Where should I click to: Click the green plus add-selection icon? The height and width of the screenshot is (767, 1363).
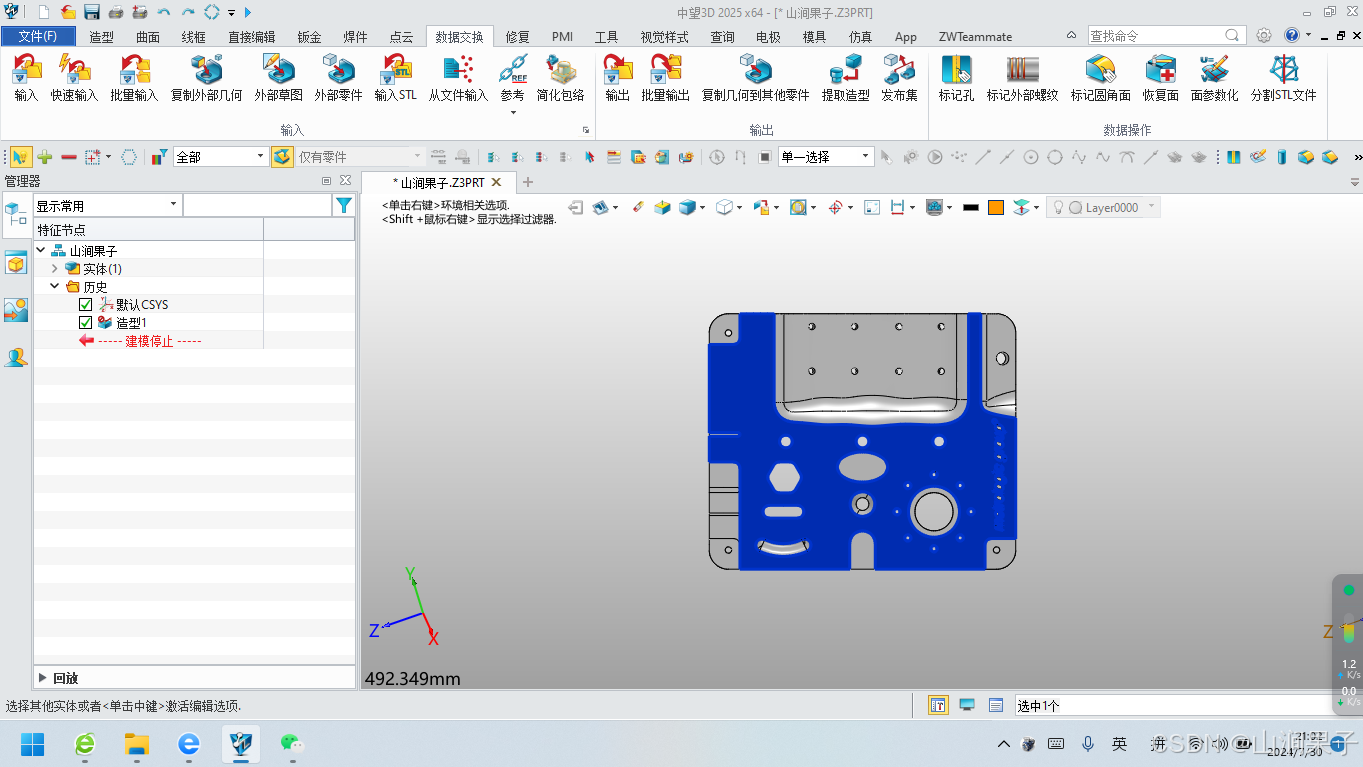tap(45, 157)
